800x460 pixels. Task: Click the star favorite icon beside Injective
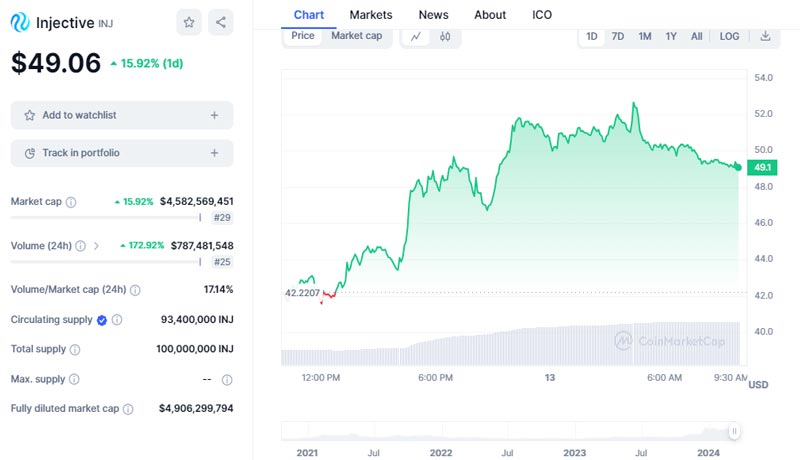point(189,22)
